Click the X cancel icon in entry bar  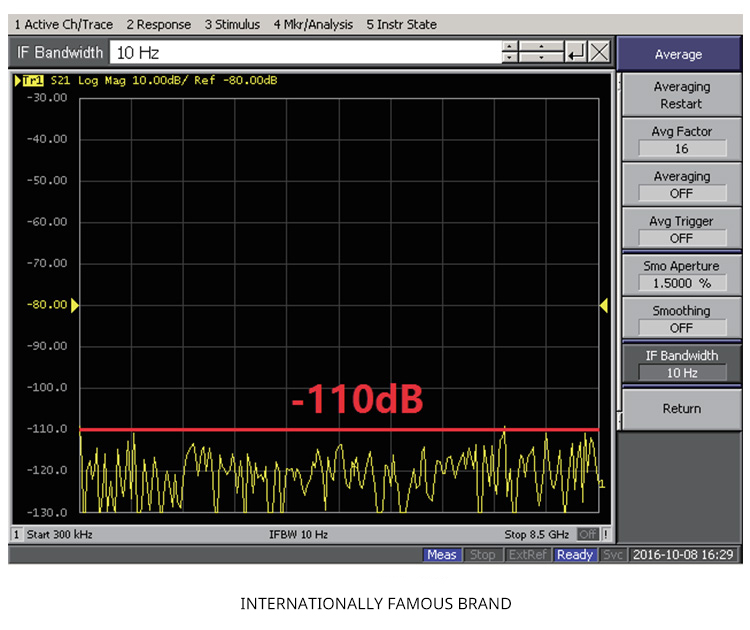tap(599, 53)
